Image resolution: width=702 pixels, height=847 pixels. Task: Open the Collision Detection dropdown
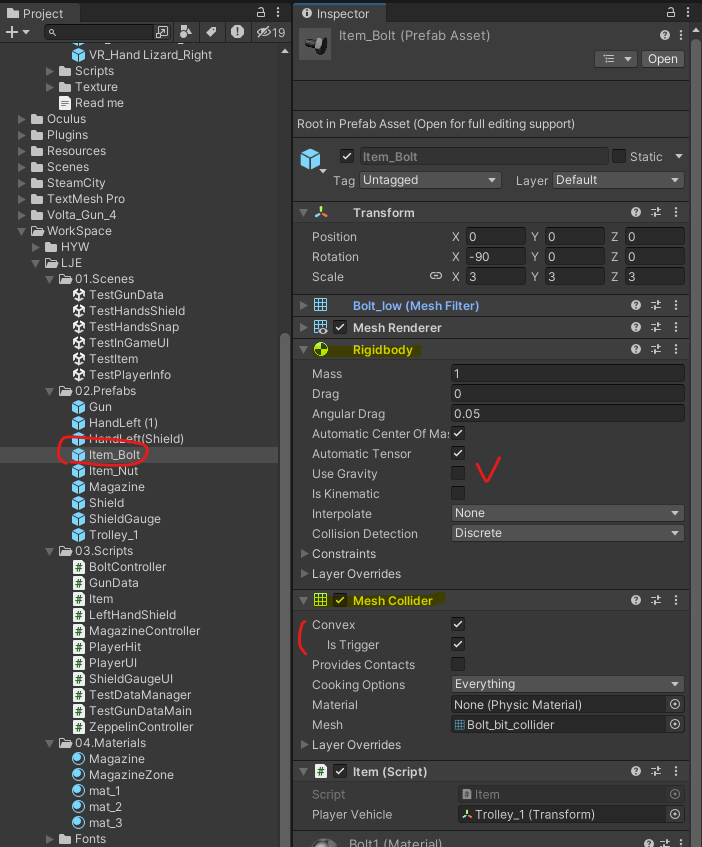click(x=568, y=533)
